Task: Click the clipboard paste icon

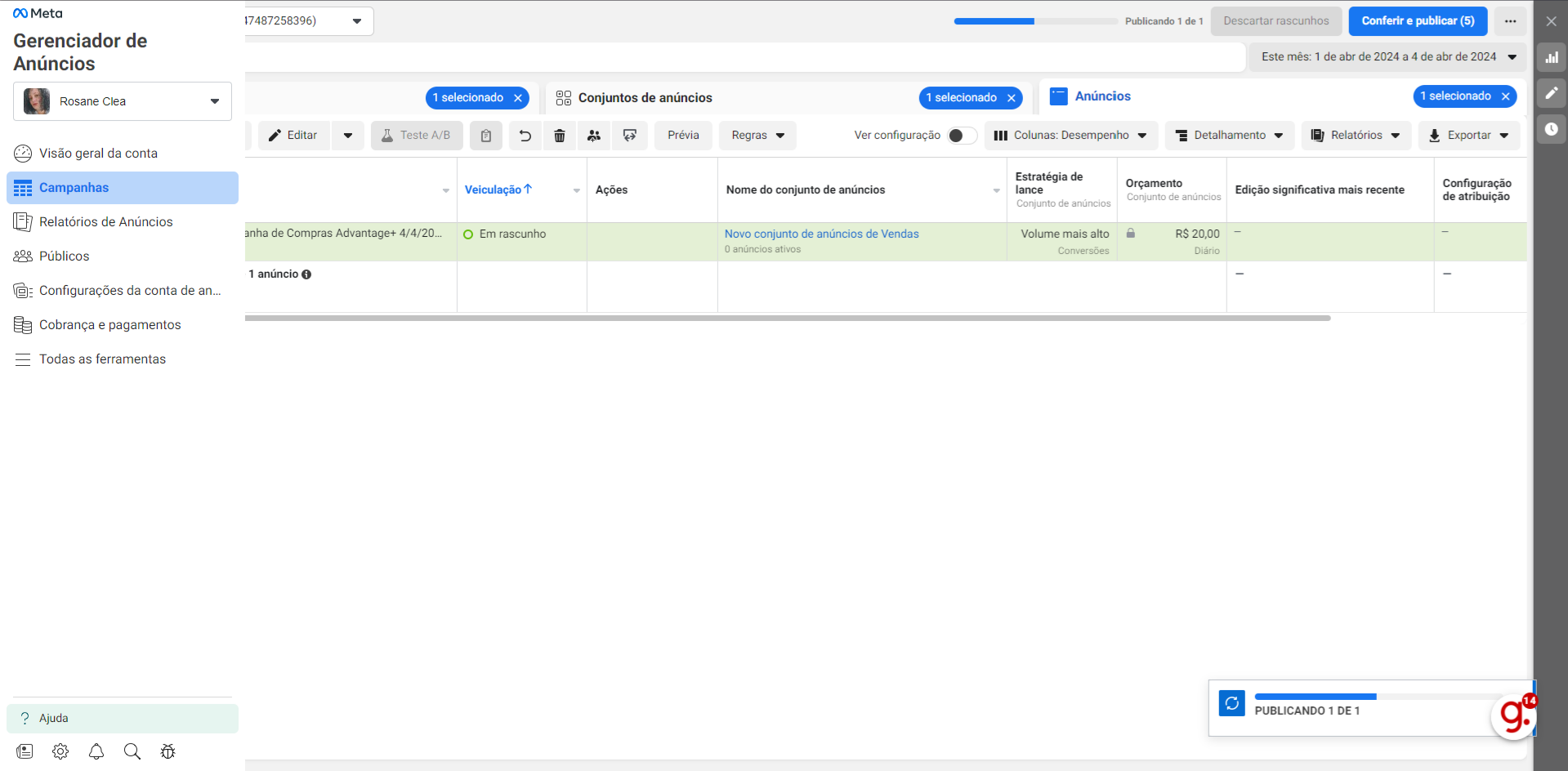Action: [x=486, y=136]
